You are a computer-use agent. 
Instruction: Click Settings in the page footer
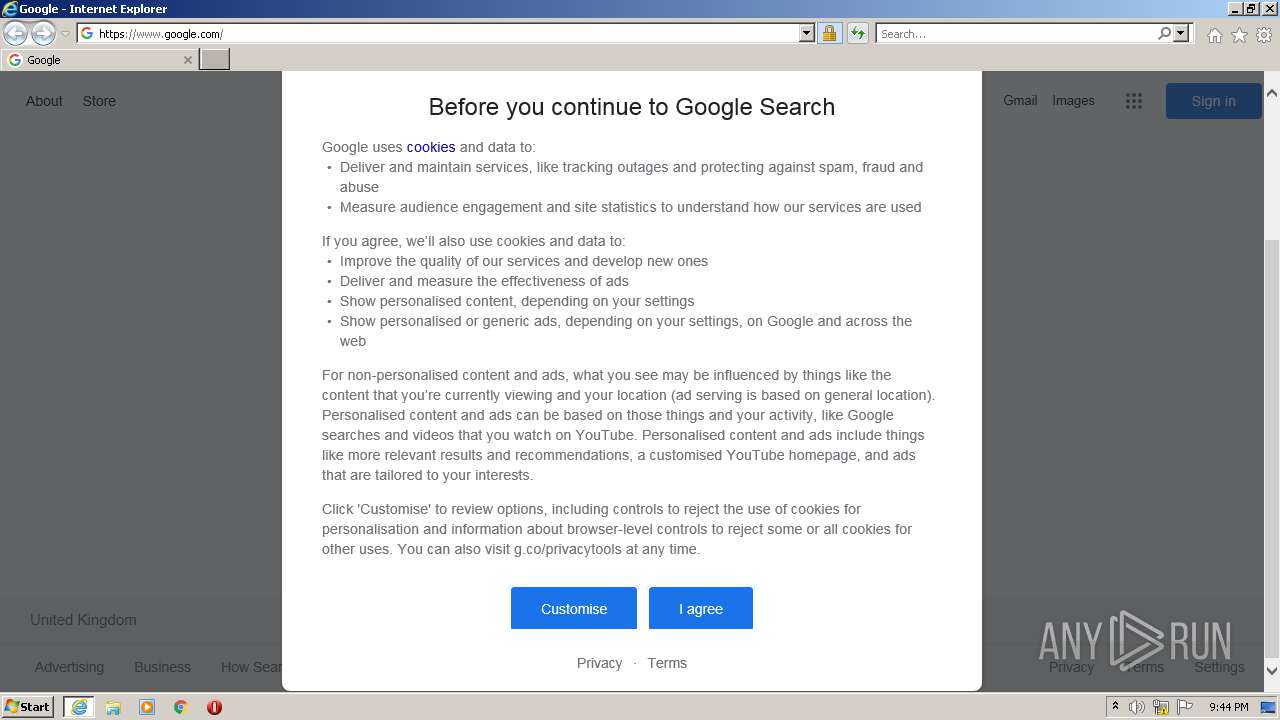(x=1219, y=667)
